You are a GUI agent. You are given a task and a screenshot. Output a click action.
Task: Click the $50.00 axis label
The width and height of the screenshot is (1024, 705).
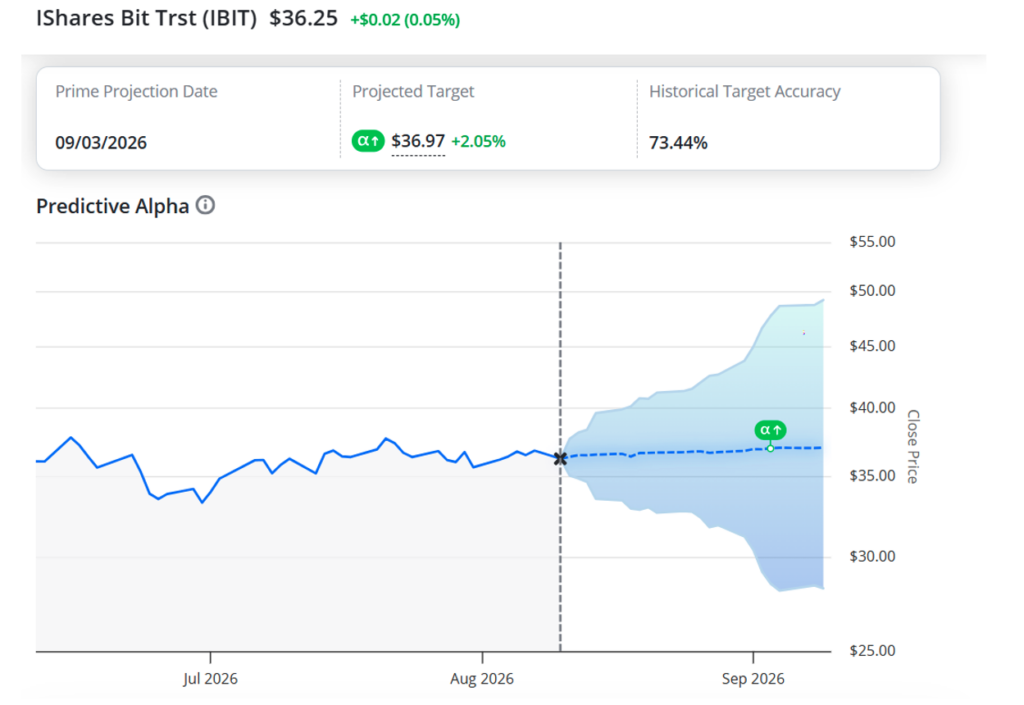[x=872, y=291]
